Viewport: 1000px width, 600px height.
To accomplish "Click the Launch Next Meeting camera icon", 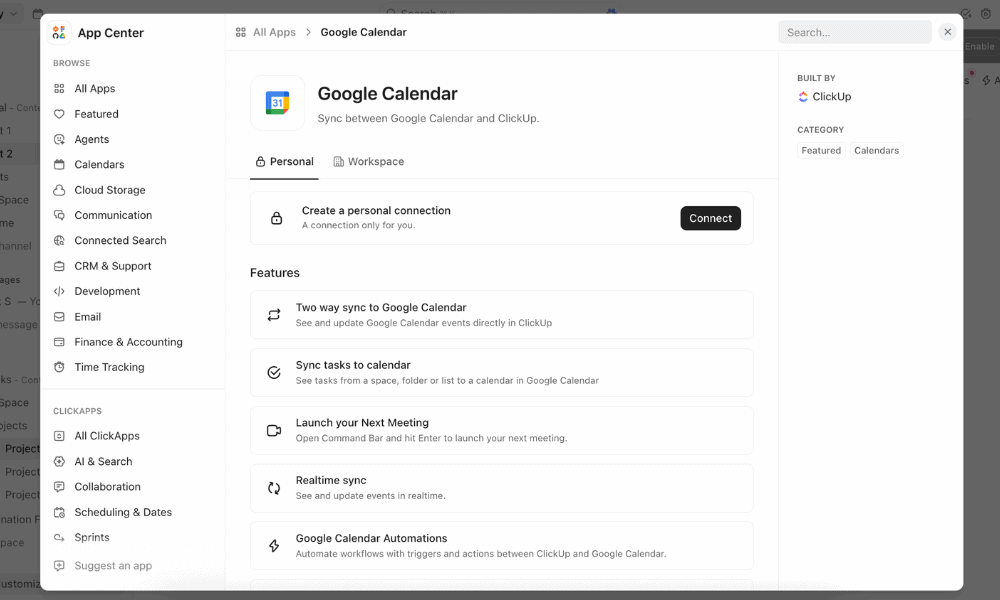I will coord(274,430).
